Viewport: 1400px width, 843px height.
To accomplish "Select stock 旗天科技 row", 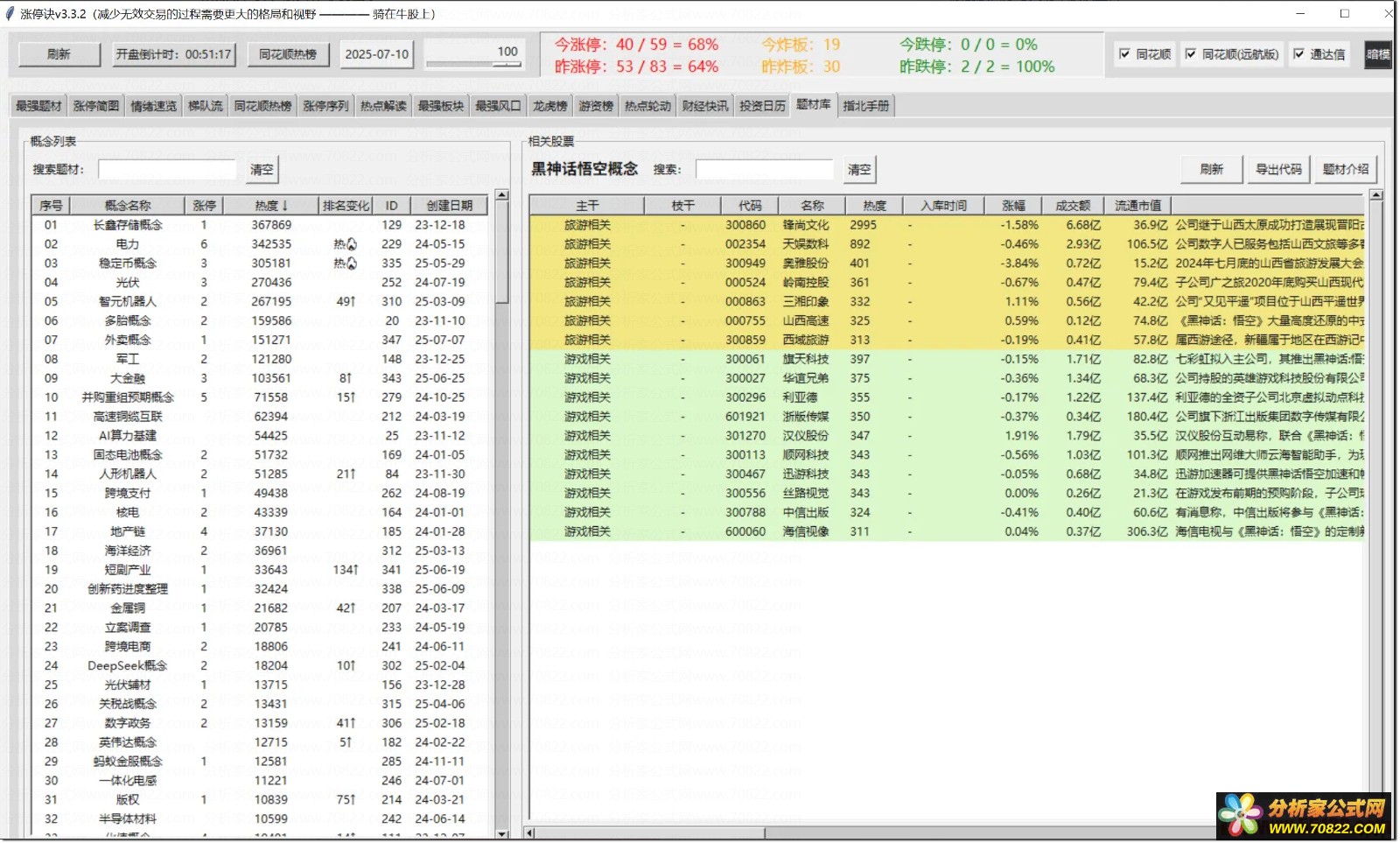I will coord(948,359).
